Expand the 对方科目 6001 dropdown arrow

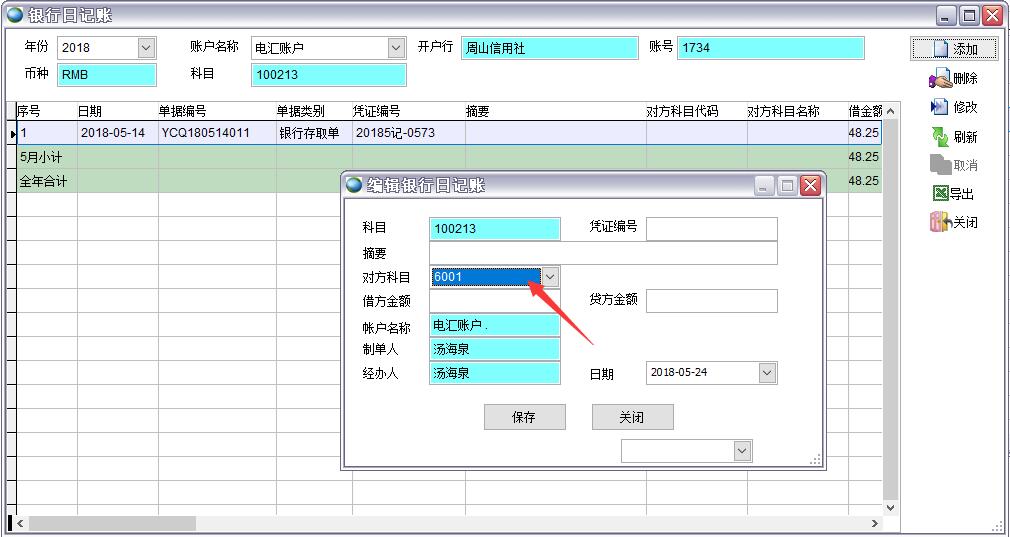(550, 277)
